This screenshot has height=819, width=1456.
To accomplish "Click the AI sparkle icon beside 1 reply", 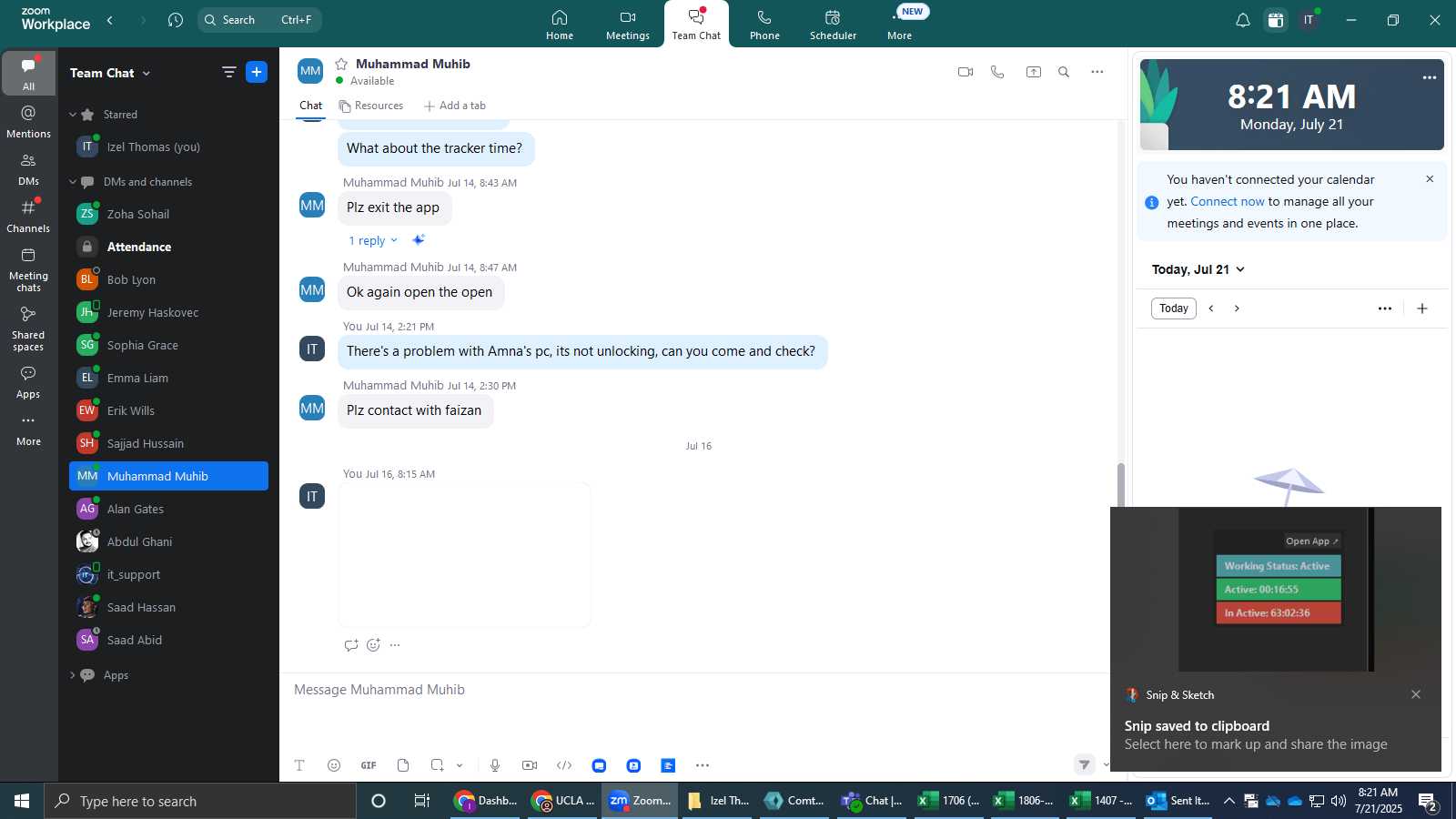I will pyautogui.click(x=419, y=240).
